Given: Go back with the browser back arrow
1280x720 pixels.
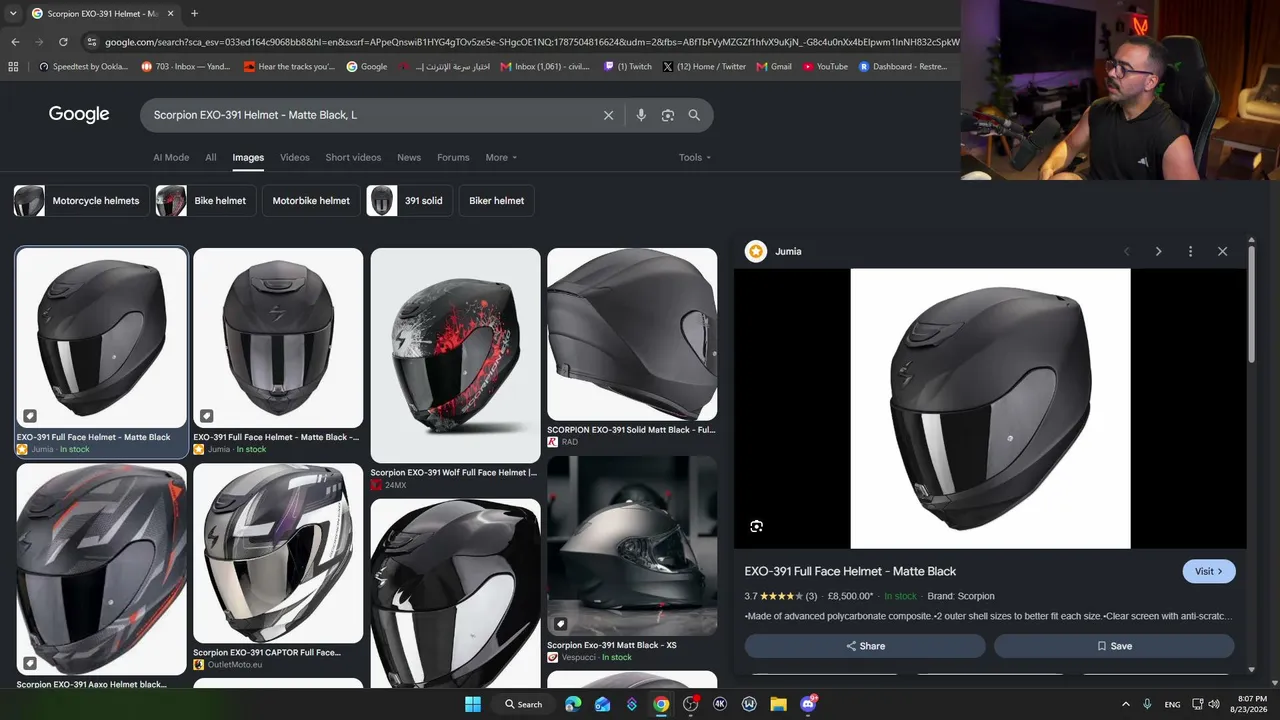Looking at the screenshot, I should pos(15,42).
